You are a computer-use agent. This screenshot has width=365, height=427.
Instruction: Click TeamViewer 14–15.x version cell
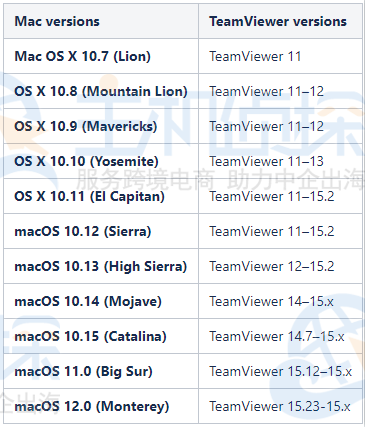(x=280, y=301)
